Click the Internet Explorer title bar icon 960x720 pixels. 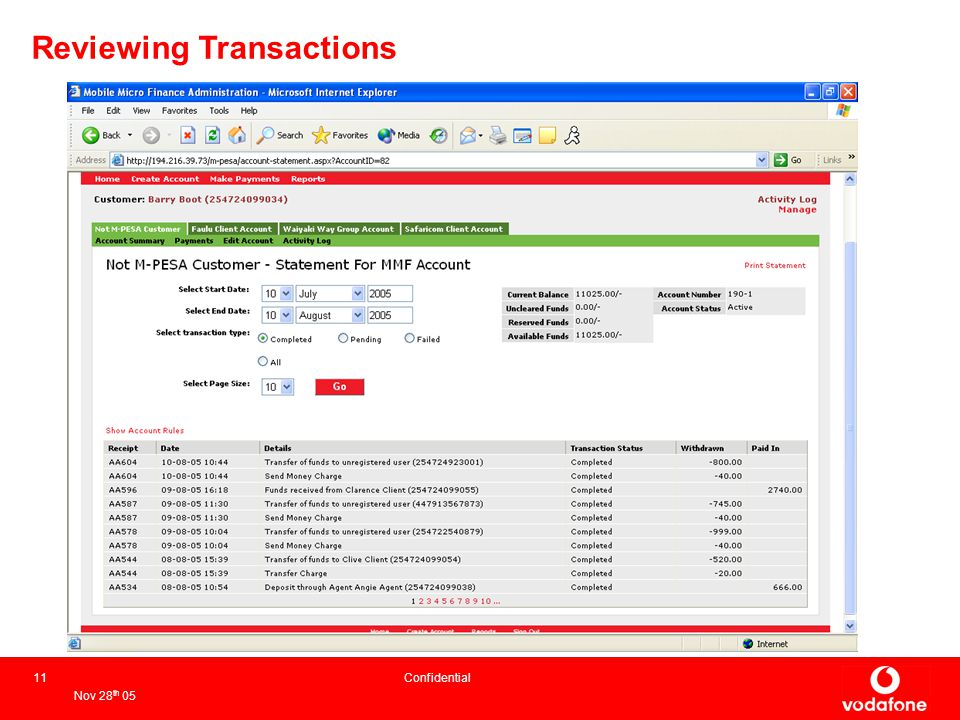(75, 92)
